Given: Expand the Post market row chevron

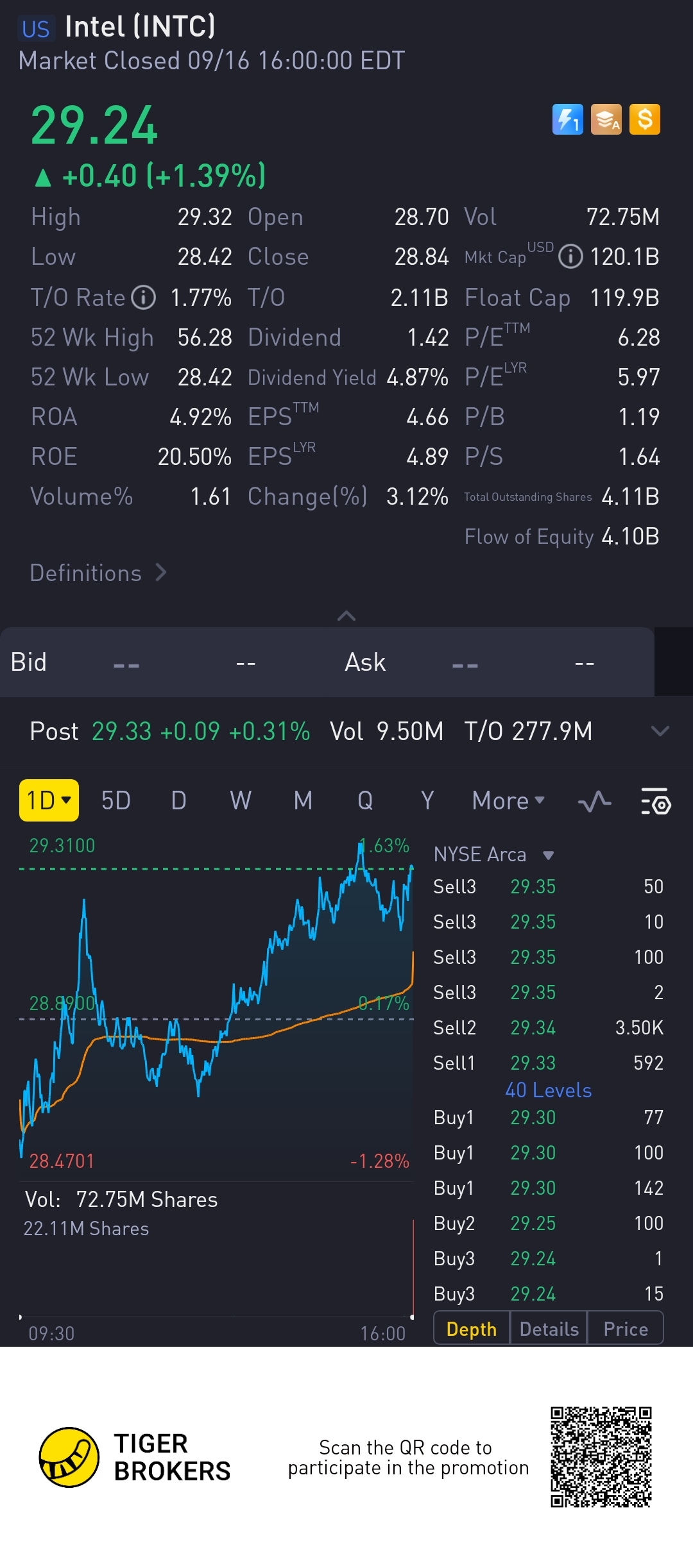Looking at the screenshot, I should (660, 731).
